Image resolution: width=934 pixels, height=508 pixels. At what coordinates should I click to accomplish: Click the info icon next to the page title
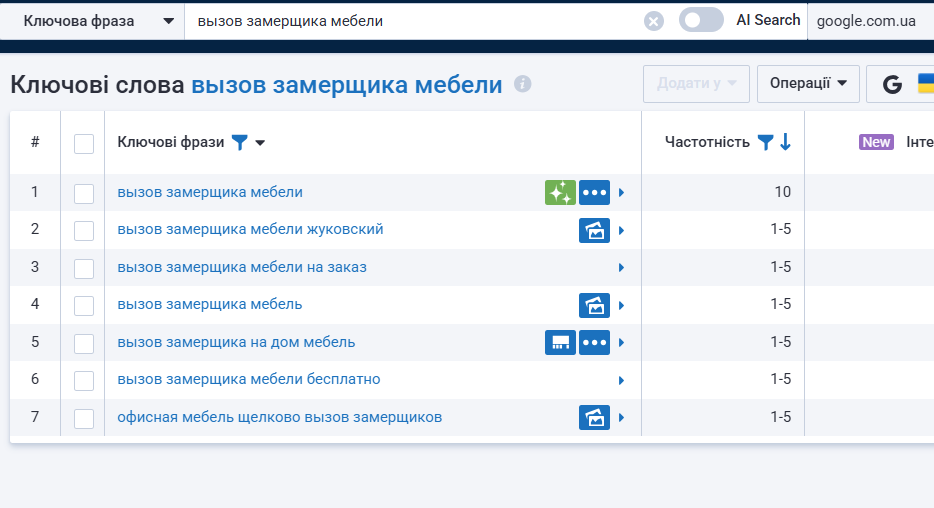(522, 85)
